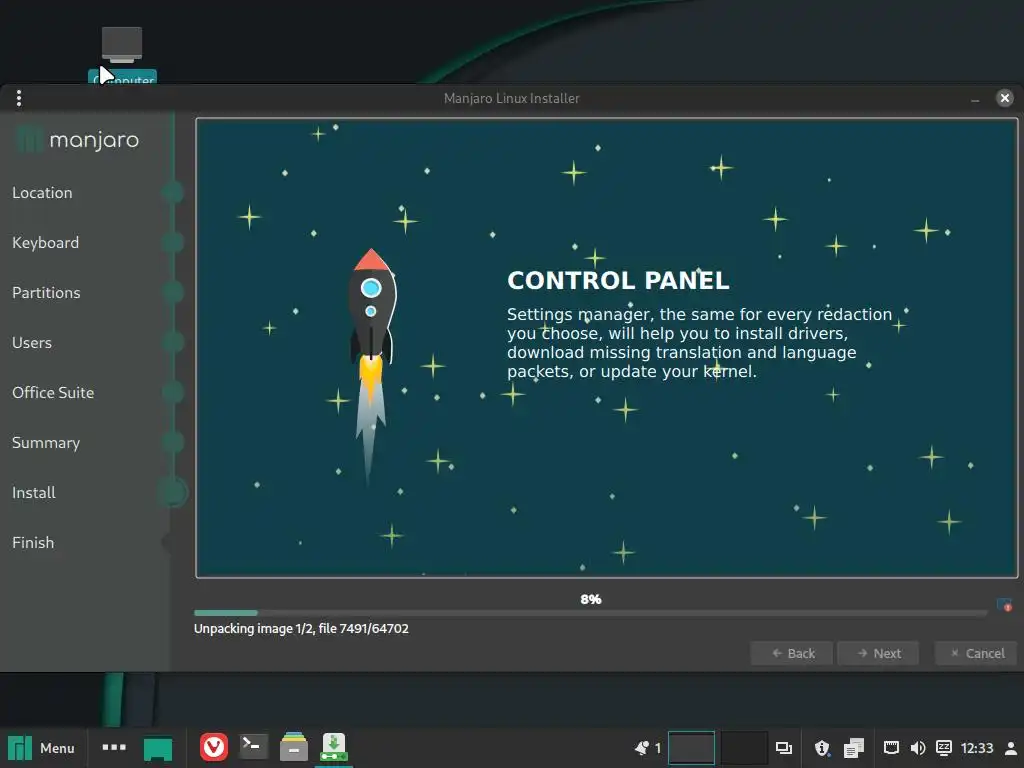Open the Manjaro Menu launcher

[41, 748]
